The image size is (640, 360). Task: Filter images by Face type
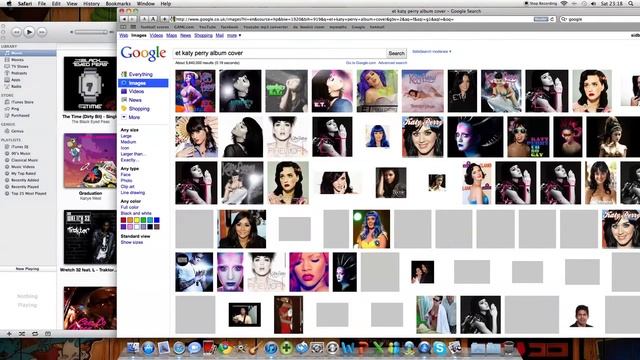click(125, 174)
